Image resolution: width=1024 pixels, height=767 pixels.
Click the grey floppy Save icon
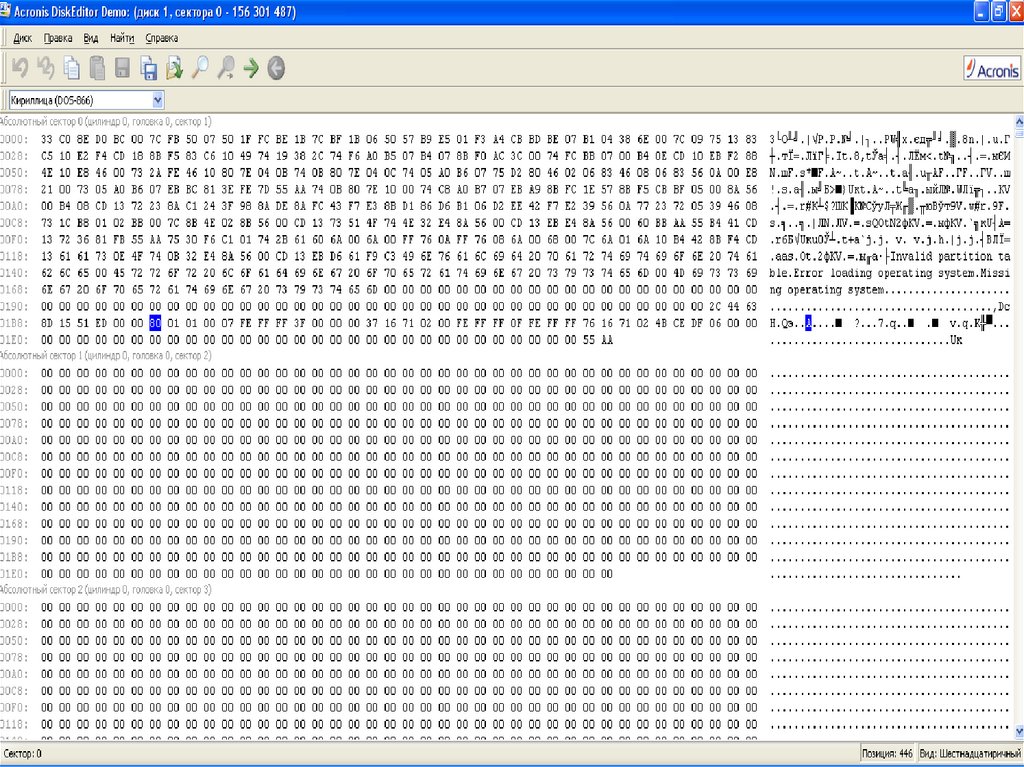pos(122,68)
